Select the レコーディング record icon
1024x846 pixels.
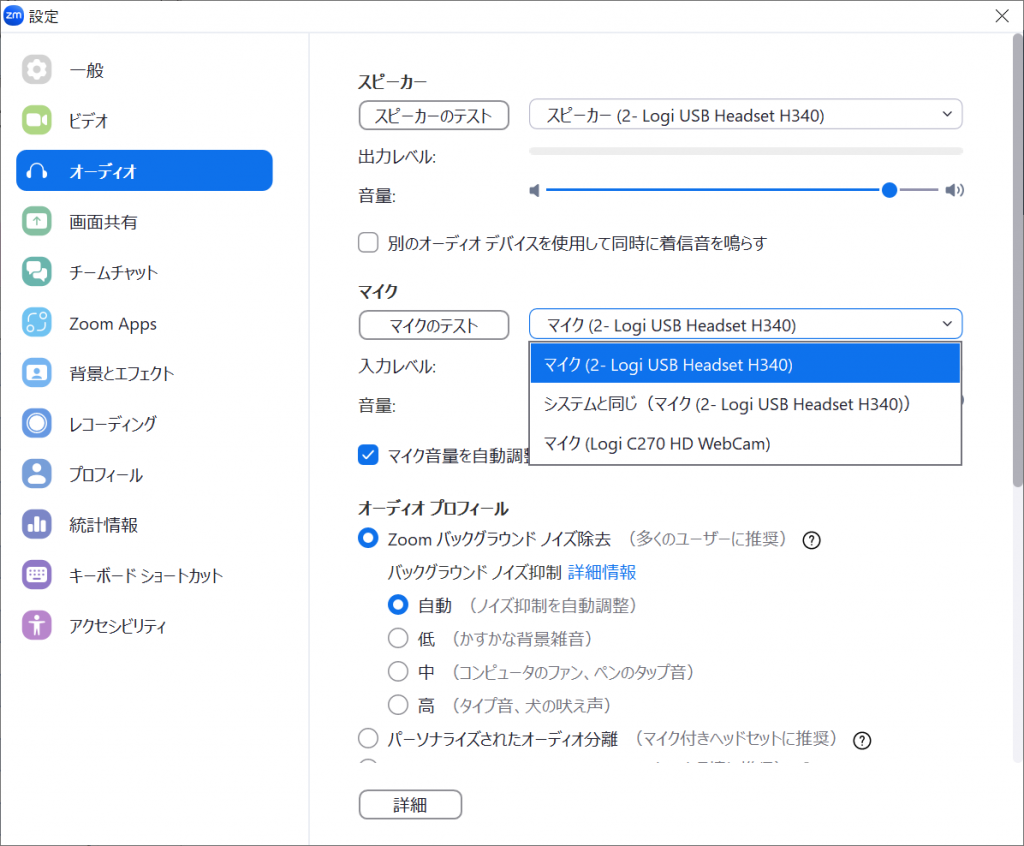(x=37, y=423)
